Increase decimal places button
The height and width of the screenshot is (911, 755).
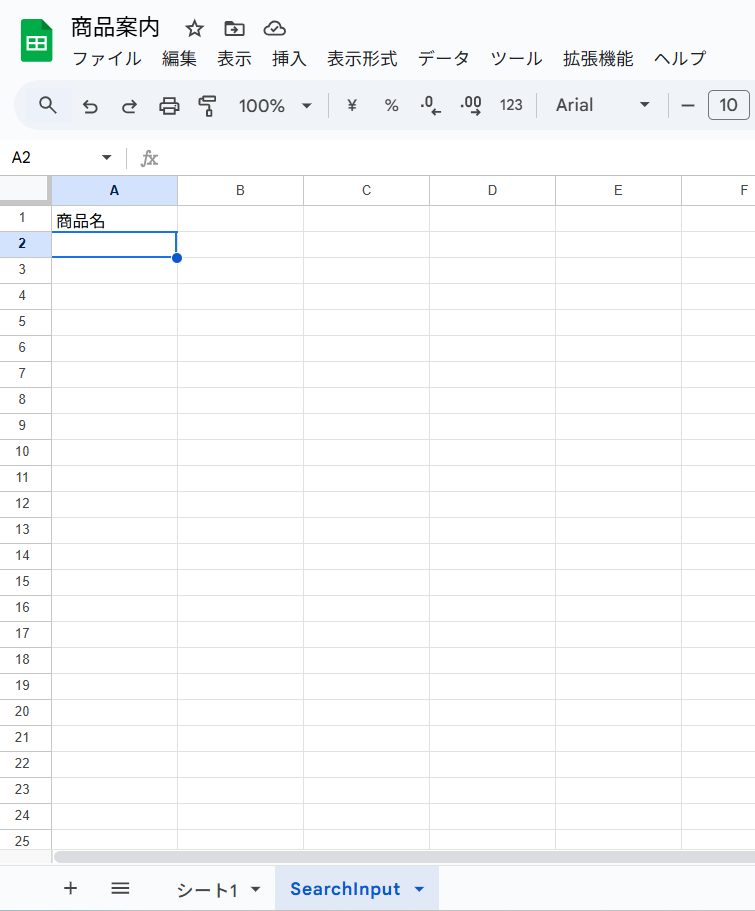point(471,105)
